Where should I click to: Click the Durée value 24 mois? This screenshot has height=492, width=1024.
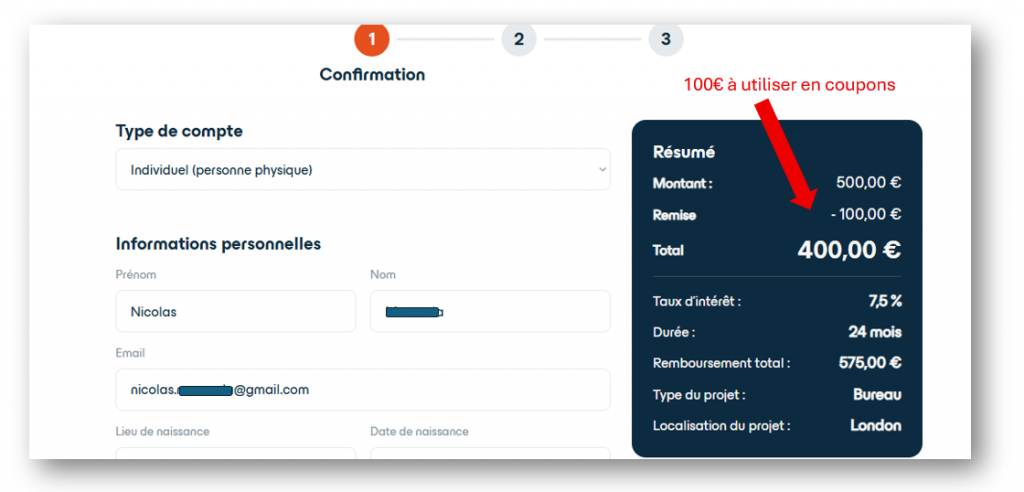click(875, 332)
